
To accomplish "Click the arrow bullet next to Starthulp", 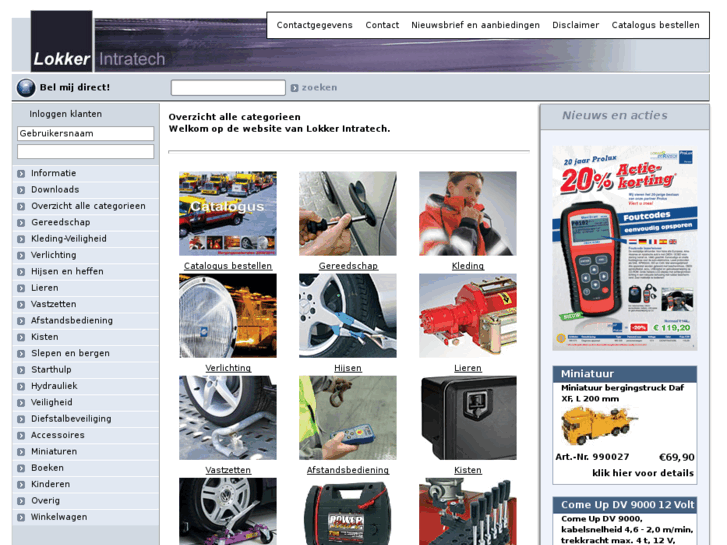I will click(x=21, y=370).
